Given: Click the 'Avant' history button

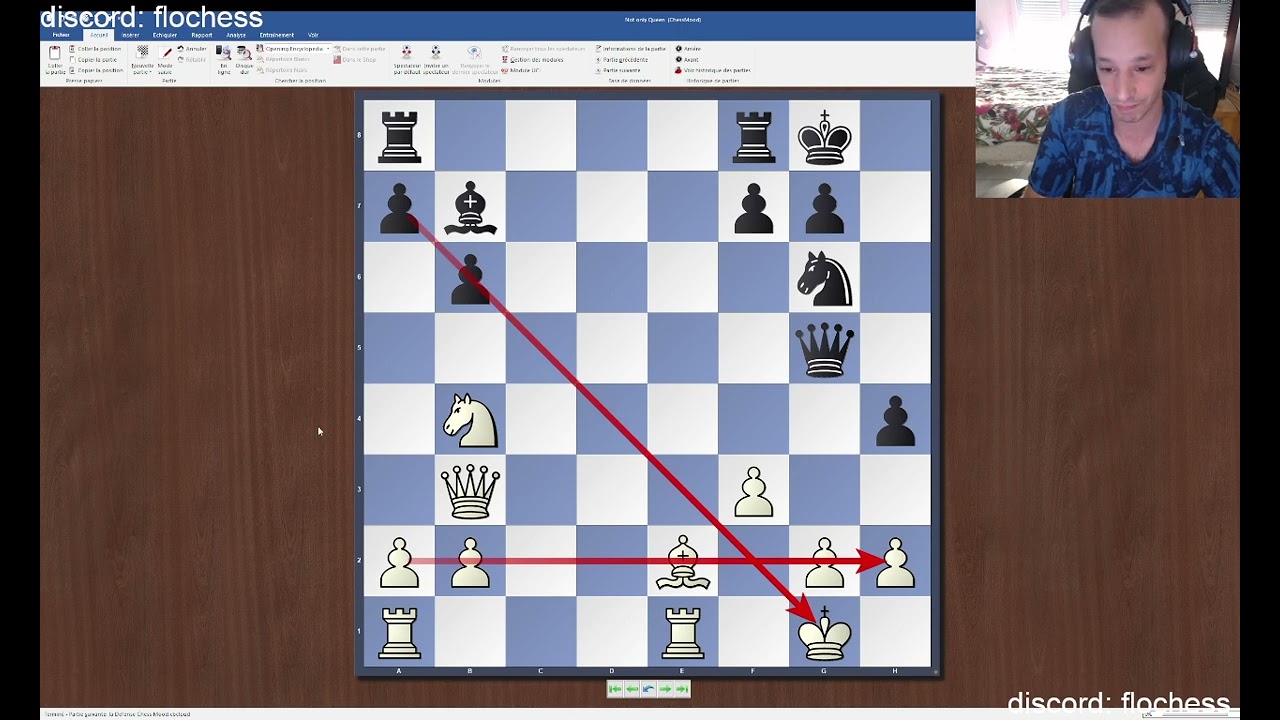Looking at the screenshot, I should coord(688,60).
